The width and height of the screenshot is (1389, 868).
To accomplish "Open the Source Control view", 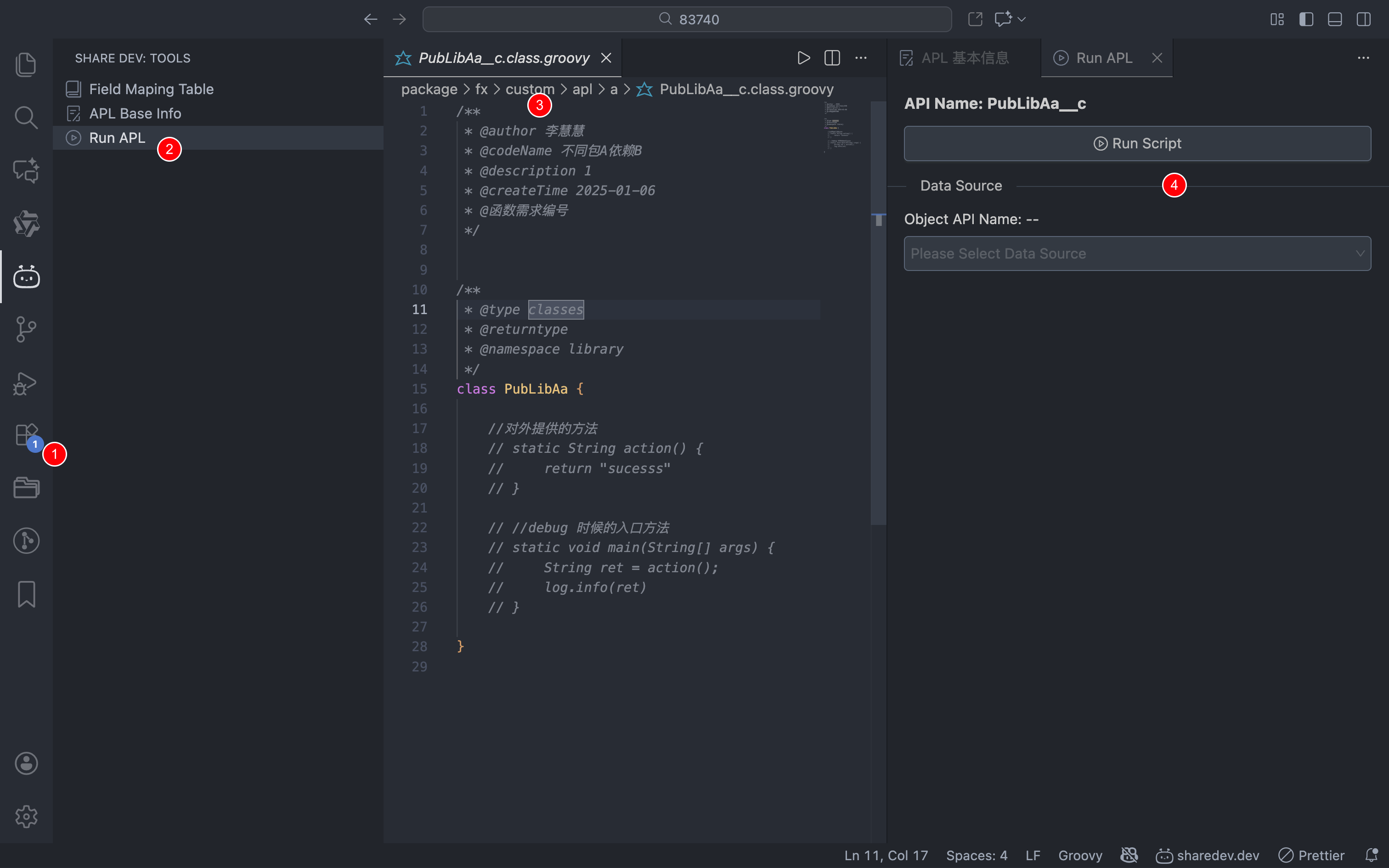I will (26, 329).
